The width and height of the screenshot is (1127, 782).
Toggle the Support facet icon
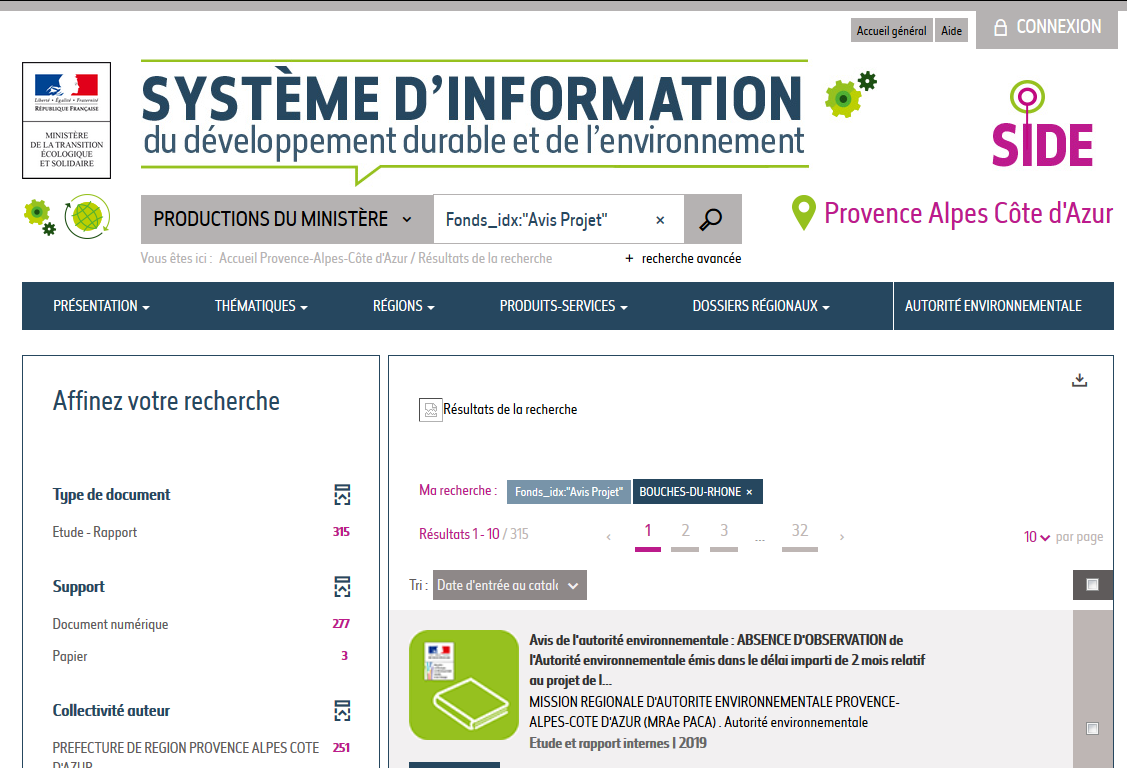(x=342, y=586)
